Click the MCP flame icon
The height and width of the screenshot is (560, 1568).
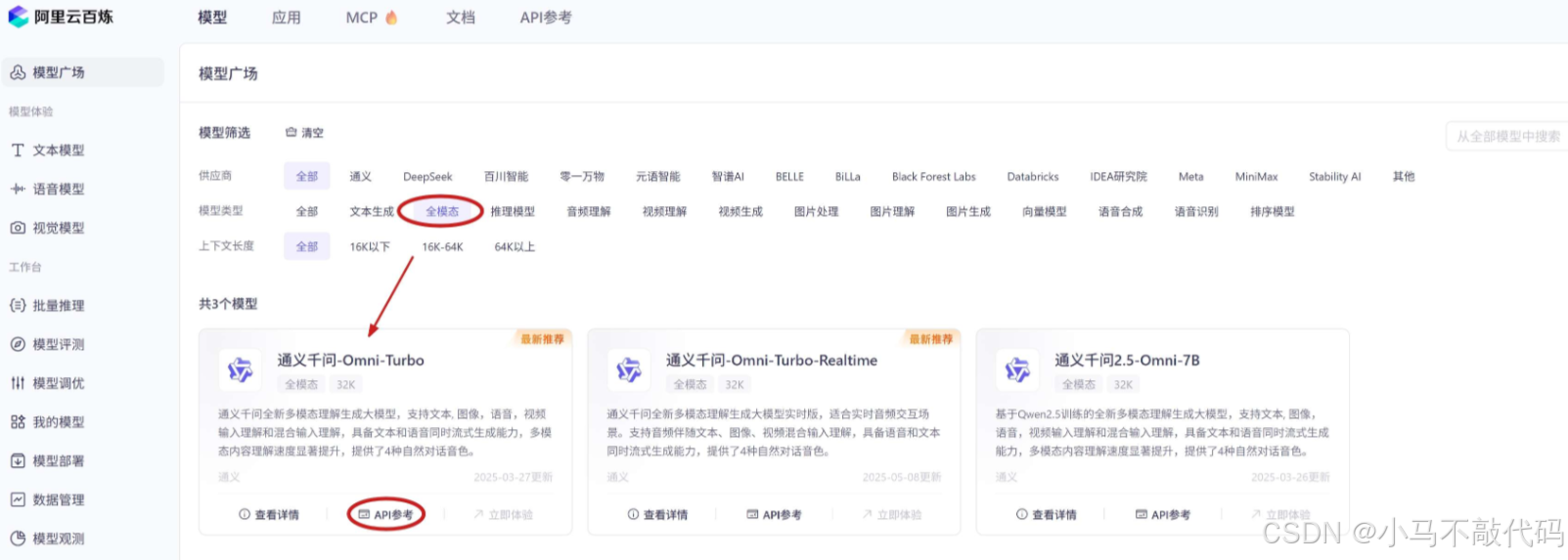[392, 17]
